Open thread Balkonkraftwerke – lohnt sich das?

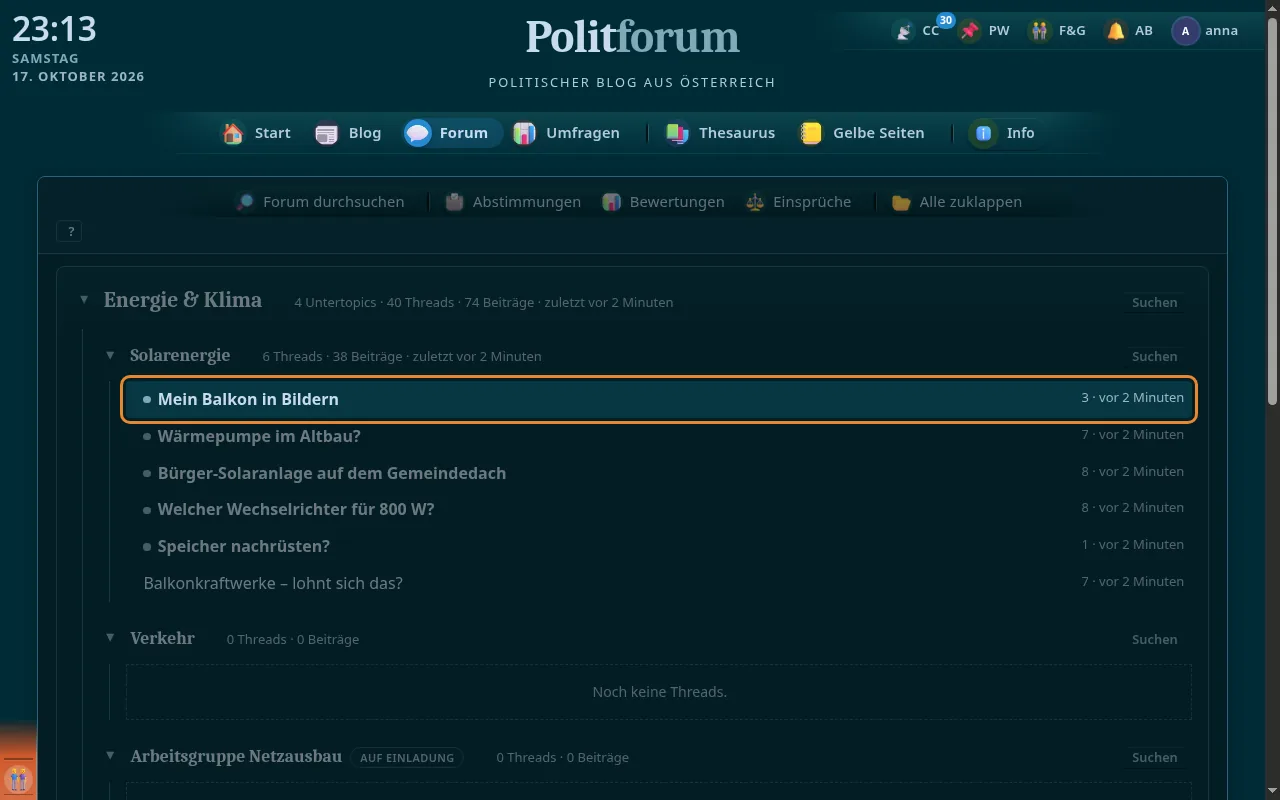point(659,583)
